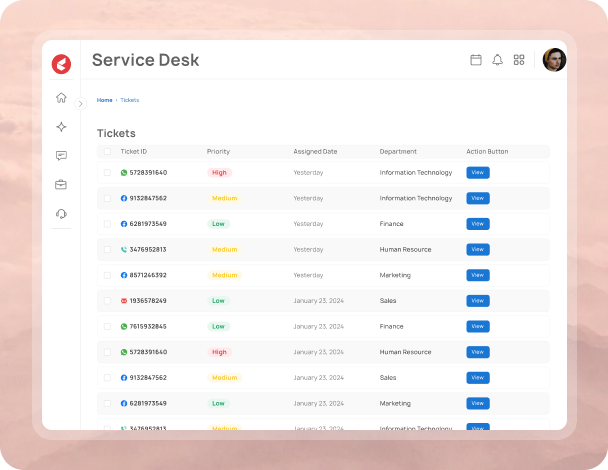The height and width of the screenshot is (470, 608).
Task: Click the Priority column header
Action: (218, 152)
